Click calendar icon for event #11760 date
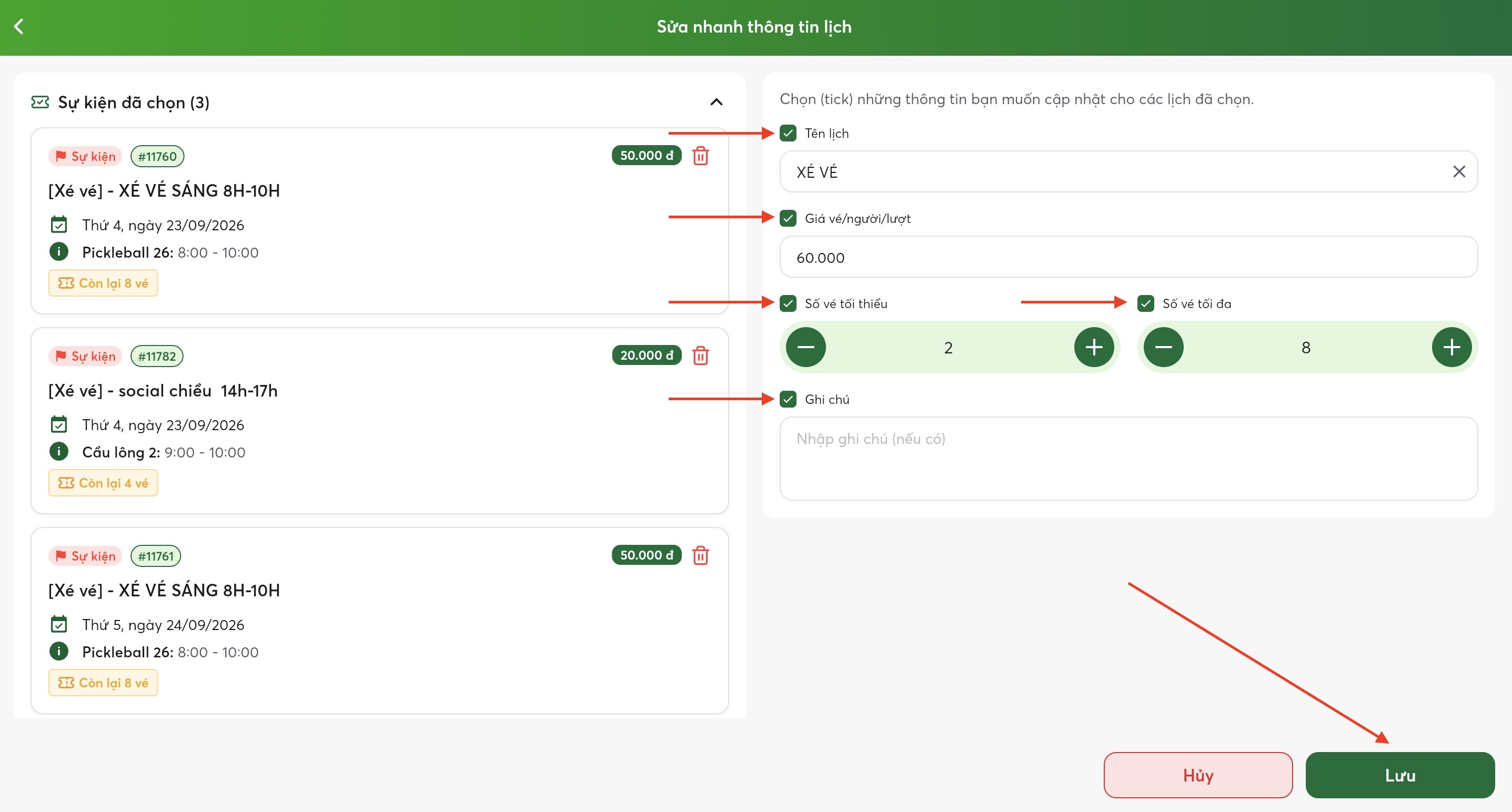Image resolution: width=1512 pixels, height=812 pixels. (x=59, y=225)
